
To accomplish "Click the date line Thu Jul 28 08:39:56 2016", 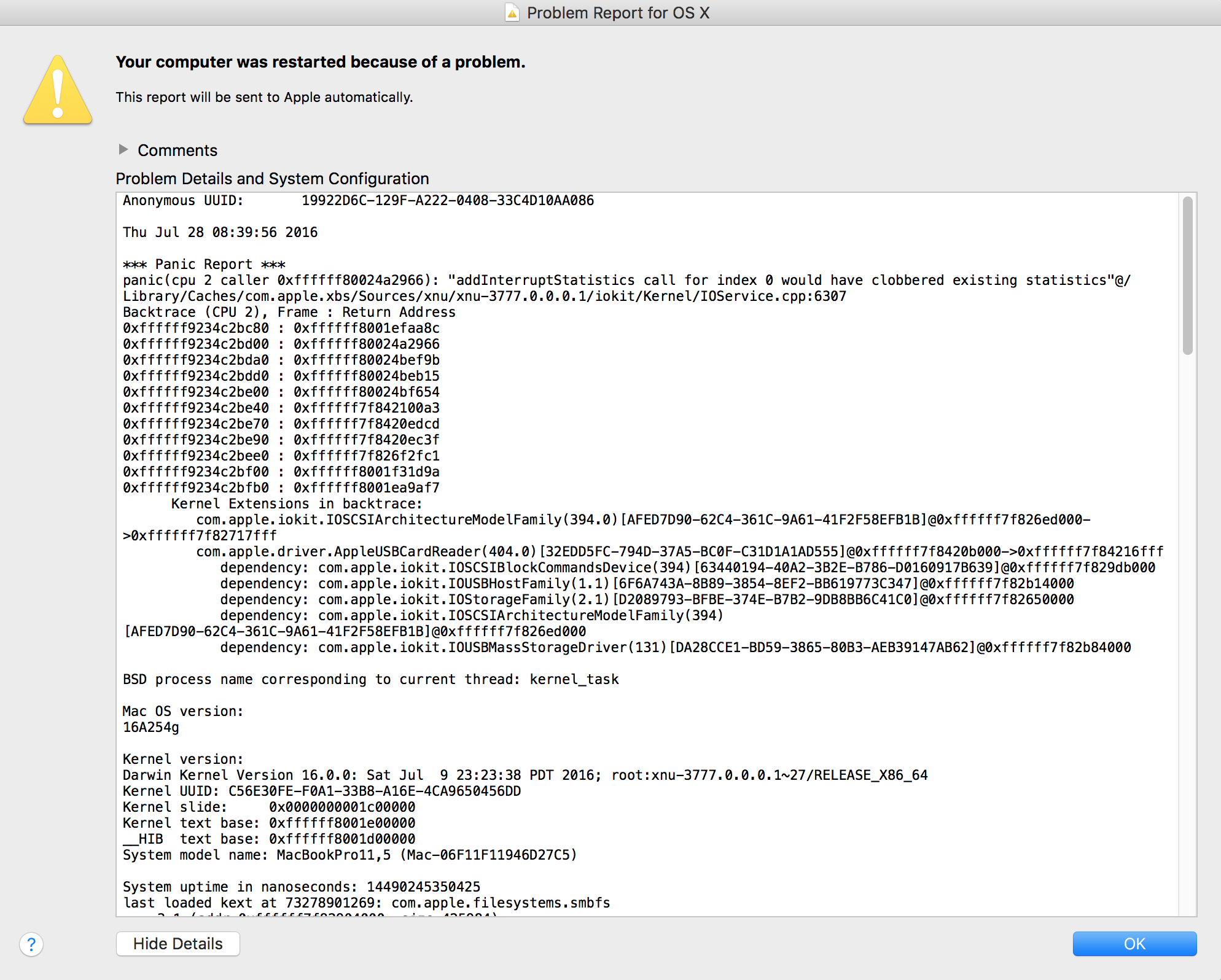I will 220,233.
